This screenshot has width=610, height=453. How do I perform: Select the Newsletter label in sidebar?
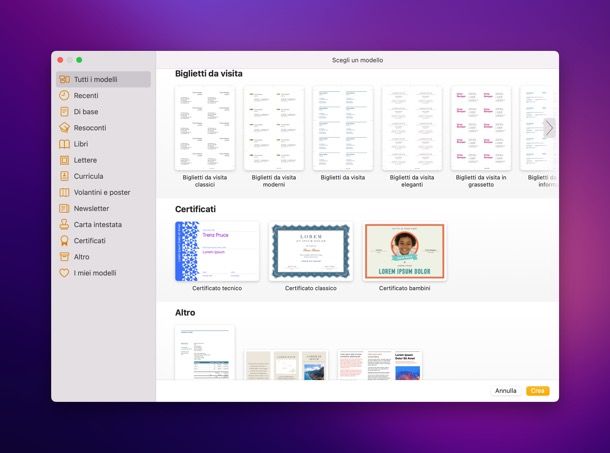[91, 209]
